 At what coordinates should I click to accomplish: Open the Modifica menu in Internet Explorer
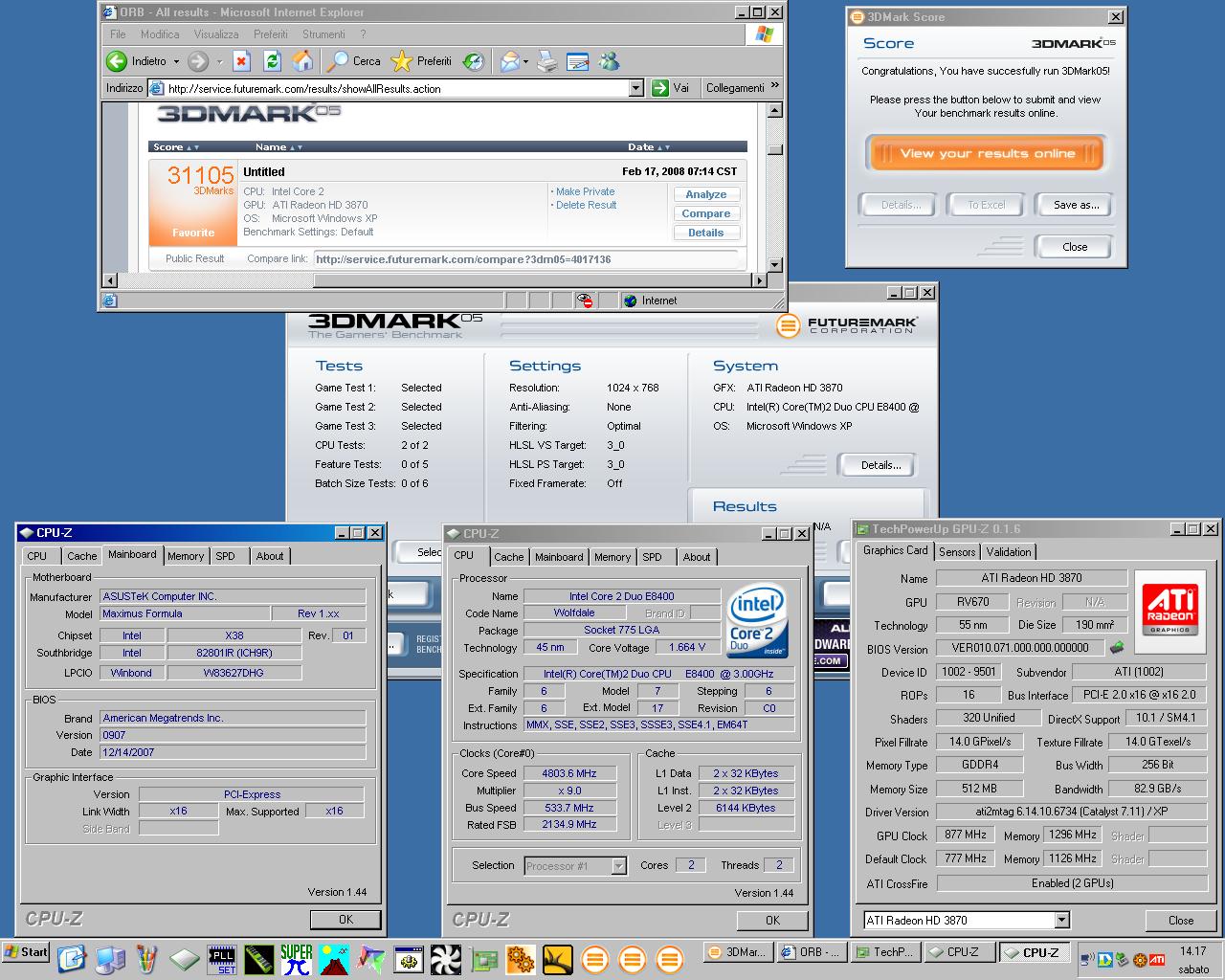(160, 34)
